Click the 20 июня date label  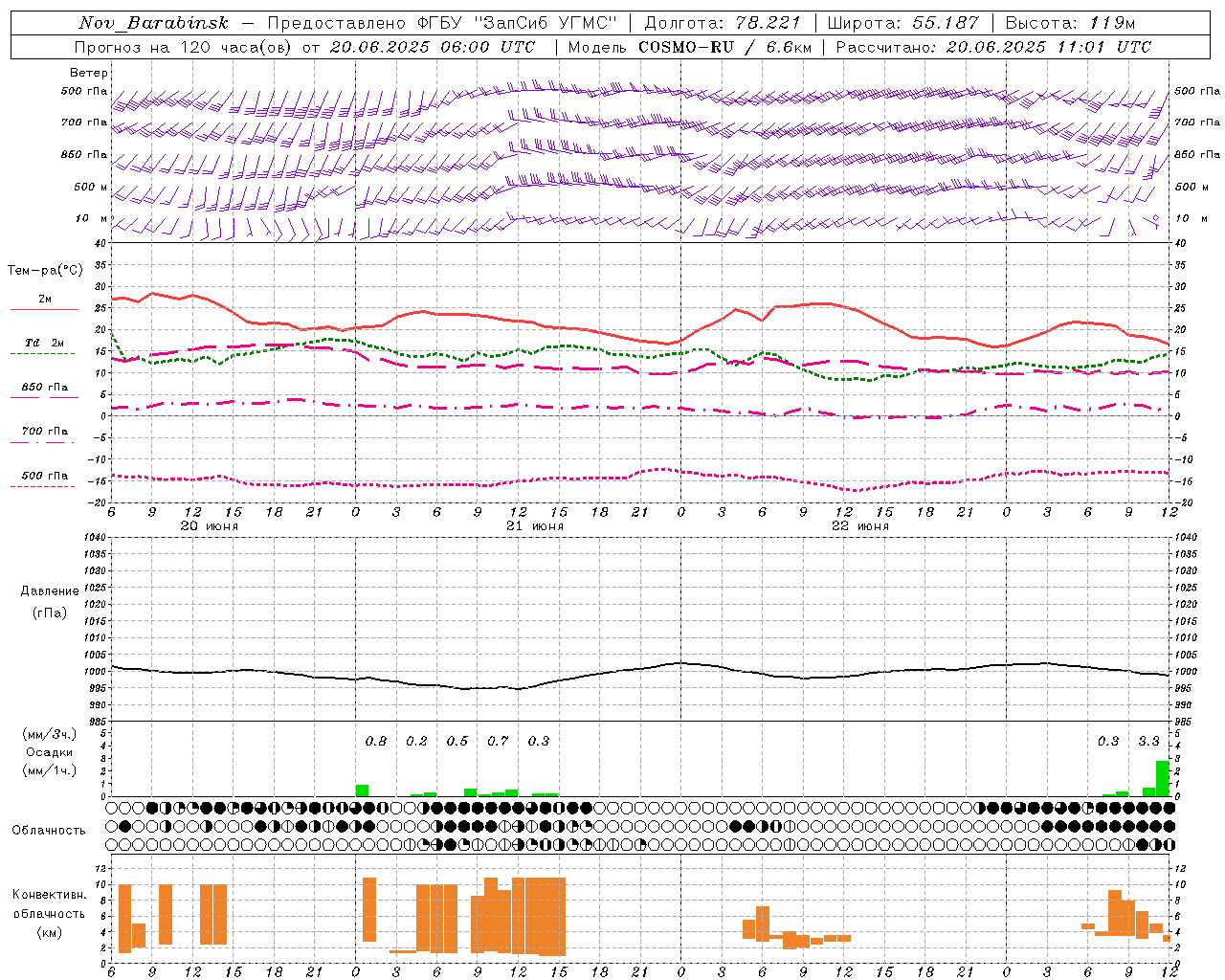210,526
